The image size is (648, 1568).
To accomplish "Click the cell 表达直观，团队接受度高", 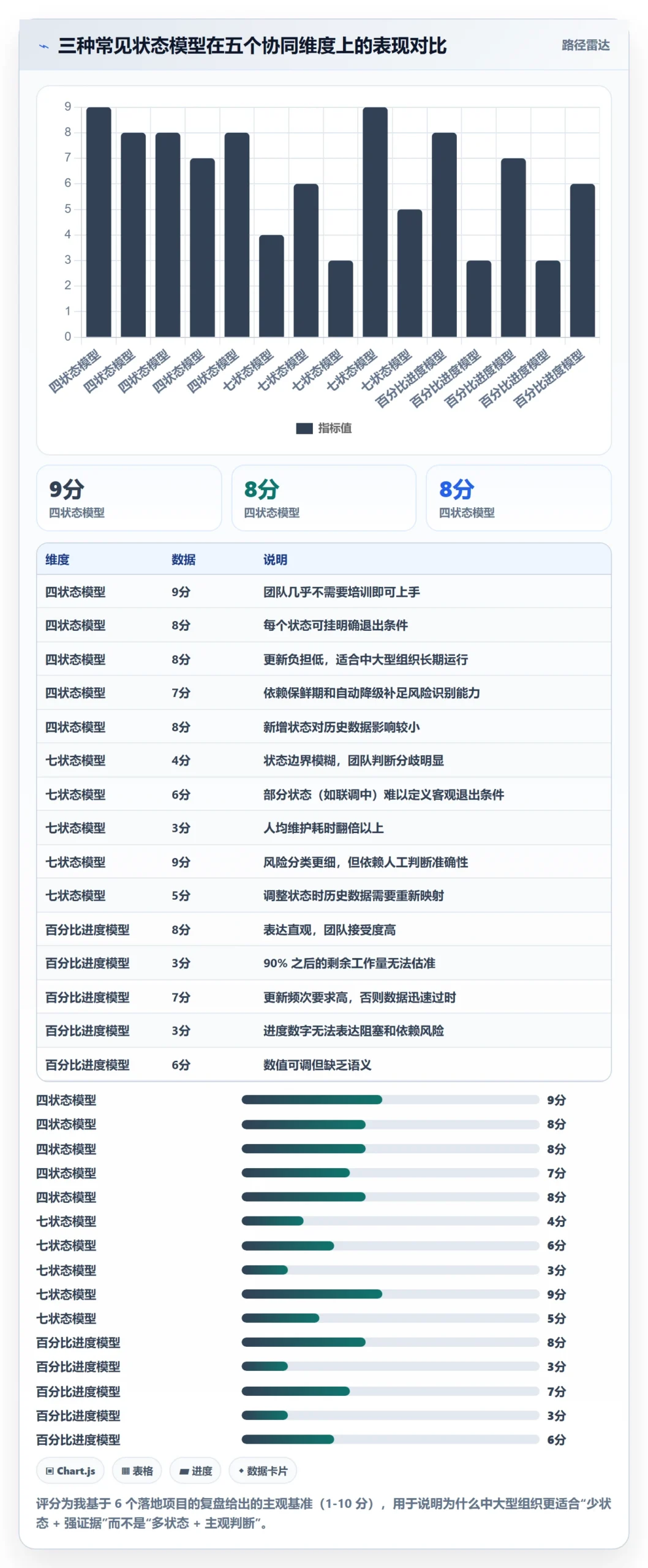I will pos(330,930).
